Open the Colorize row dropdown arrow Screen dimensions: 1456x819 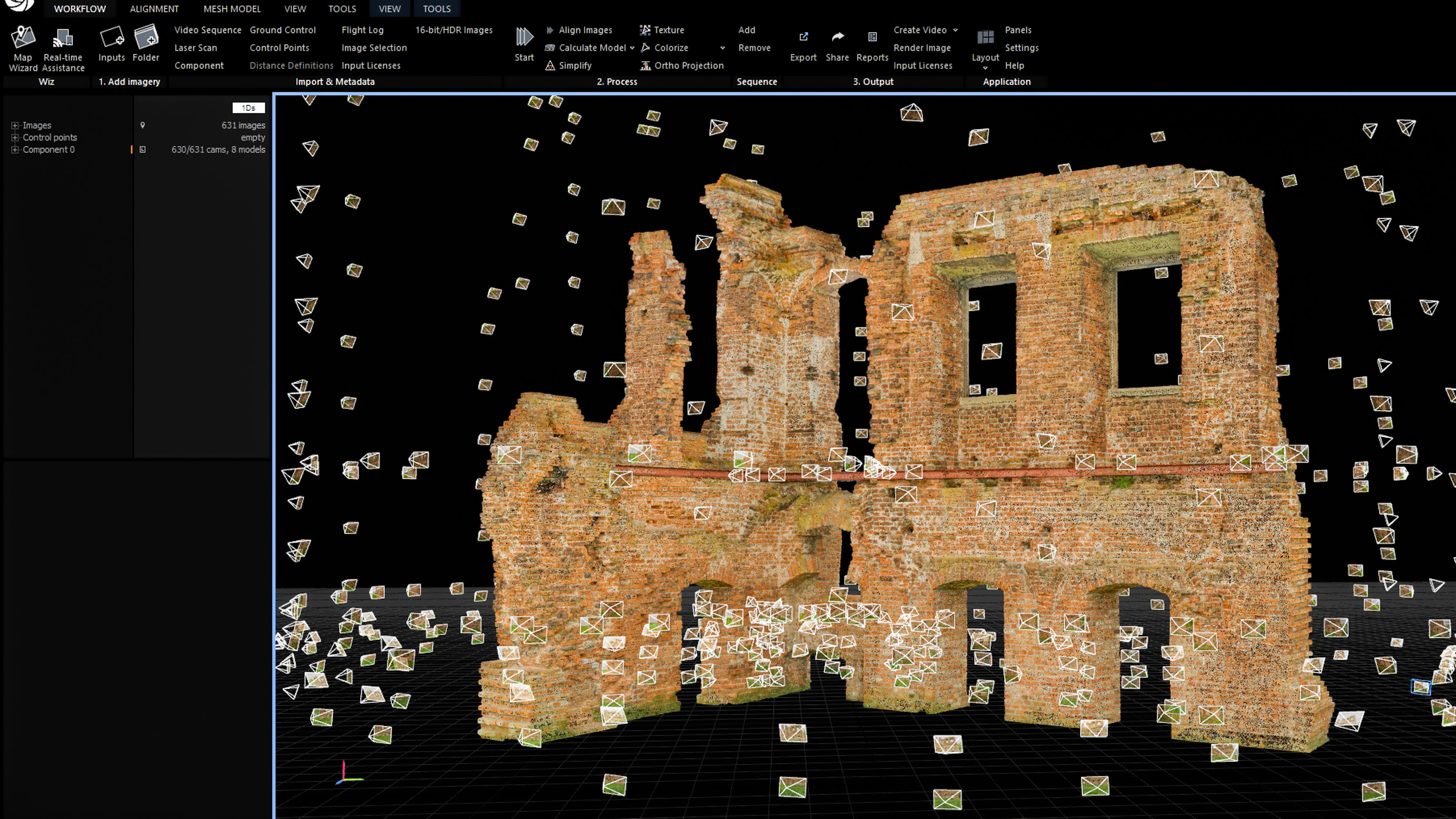722,48
